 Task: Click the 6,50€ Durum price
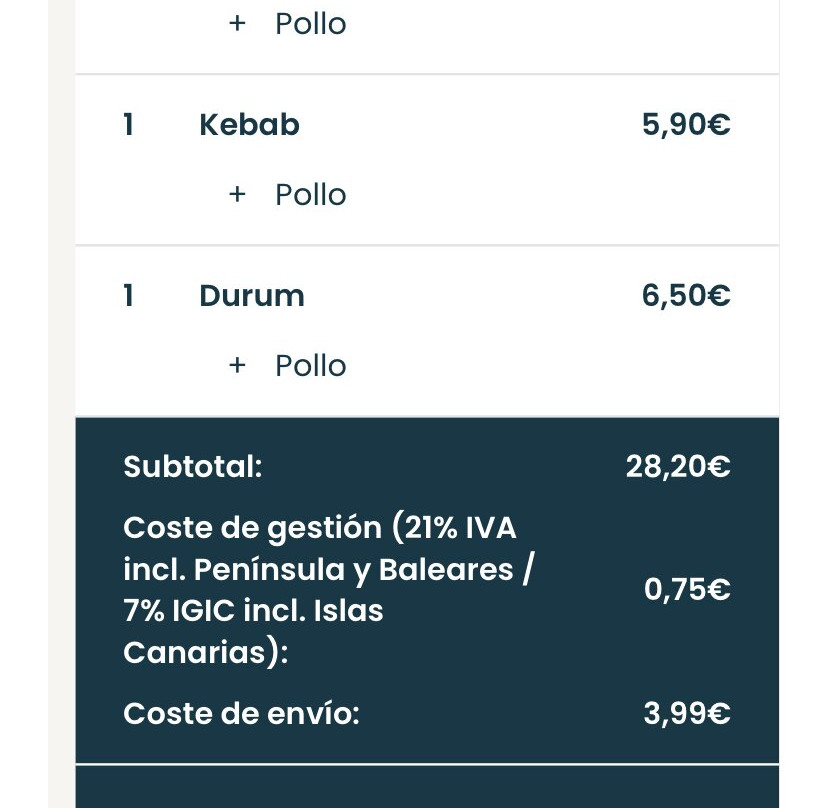[x=686, y=296]
